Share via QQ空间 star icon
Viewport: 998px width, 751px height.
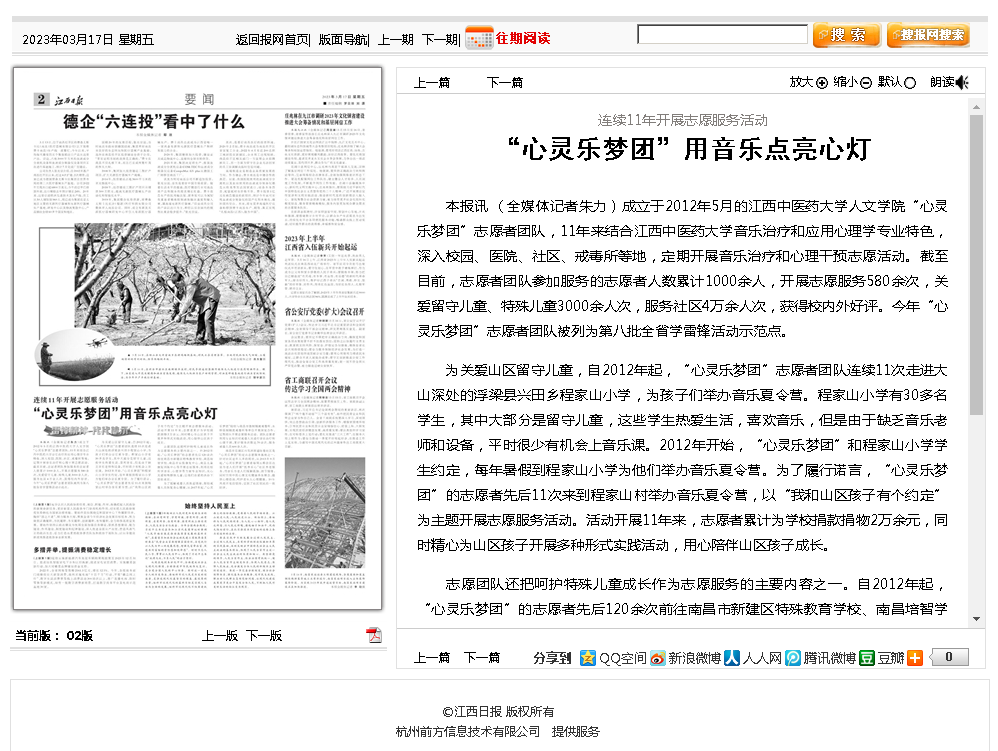[587, 657]
